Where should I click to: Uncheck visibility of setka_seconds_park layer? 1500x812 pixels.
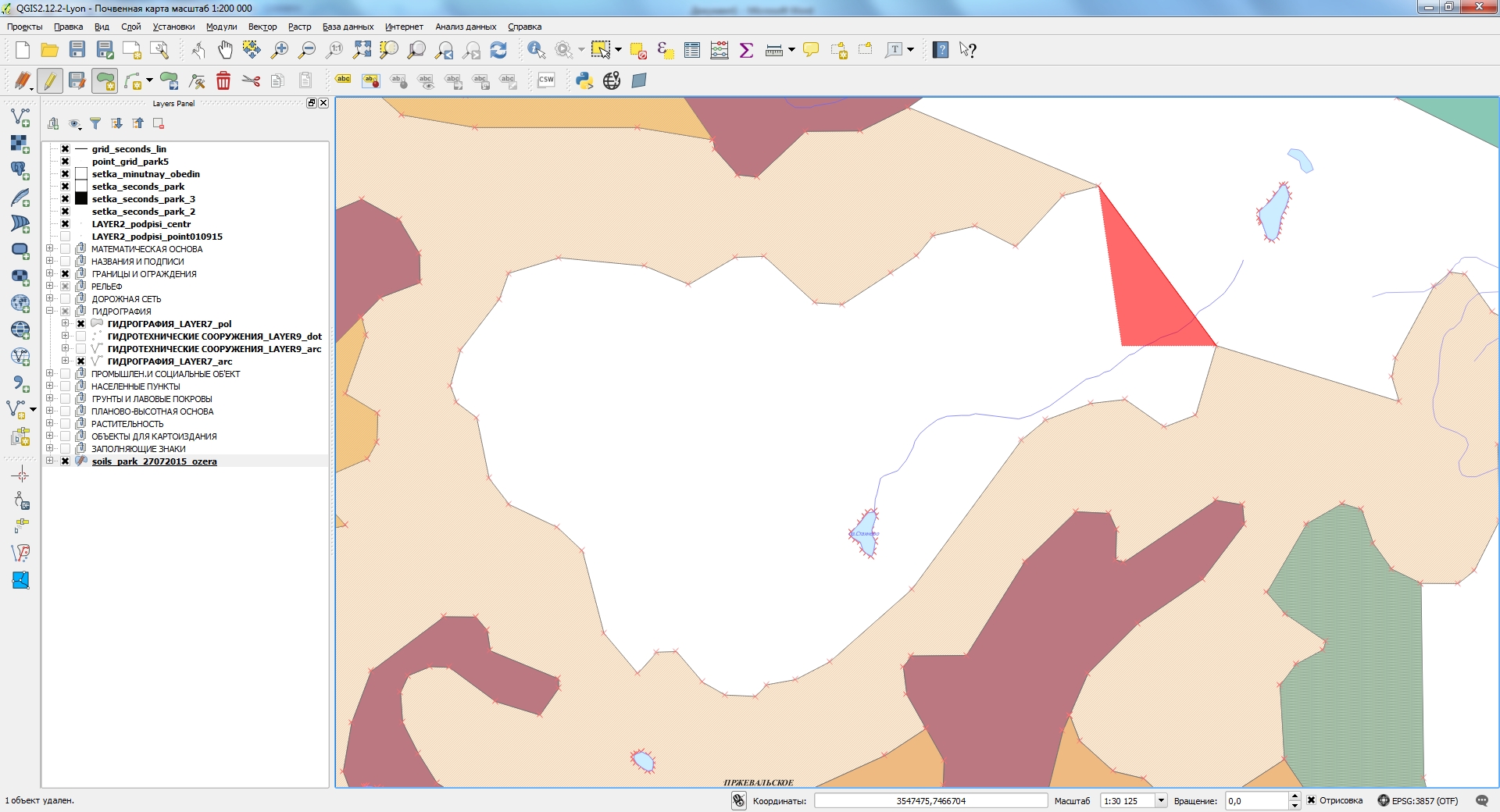65,187
